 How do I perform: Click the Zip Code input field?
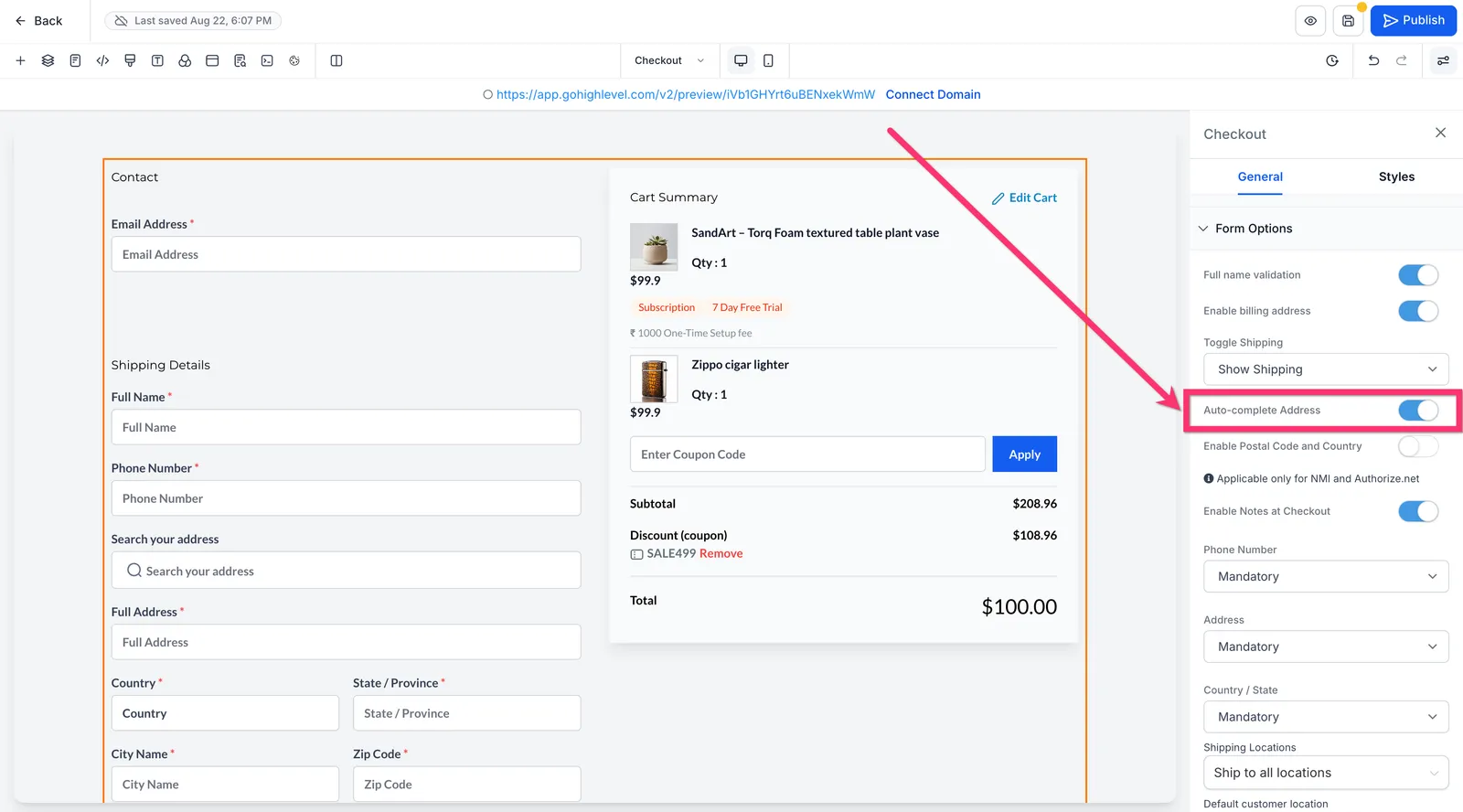pyautogui.click(x=466, y=785)
